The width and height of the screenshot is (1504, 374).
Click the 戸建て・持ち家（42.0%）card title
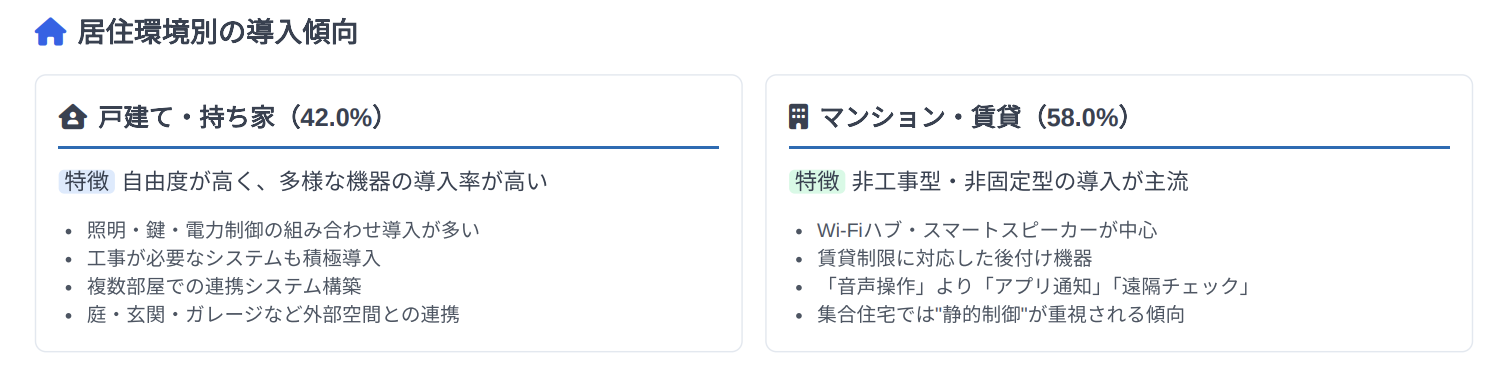tap(241, 118)
